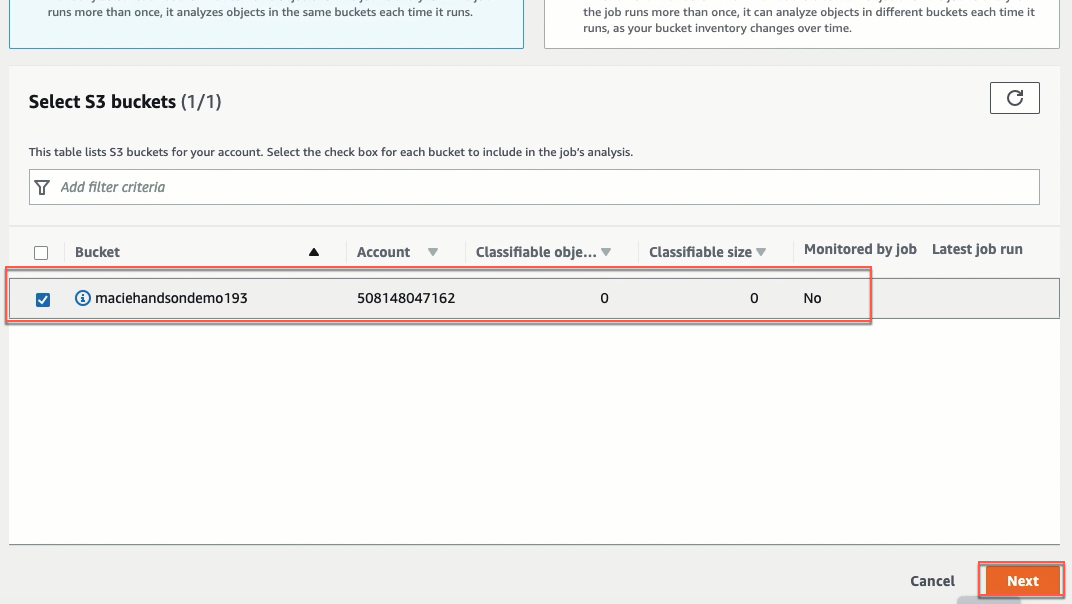Click the Latest job run header
This screenshot has width=1072, height=604.
coord(977,249)
